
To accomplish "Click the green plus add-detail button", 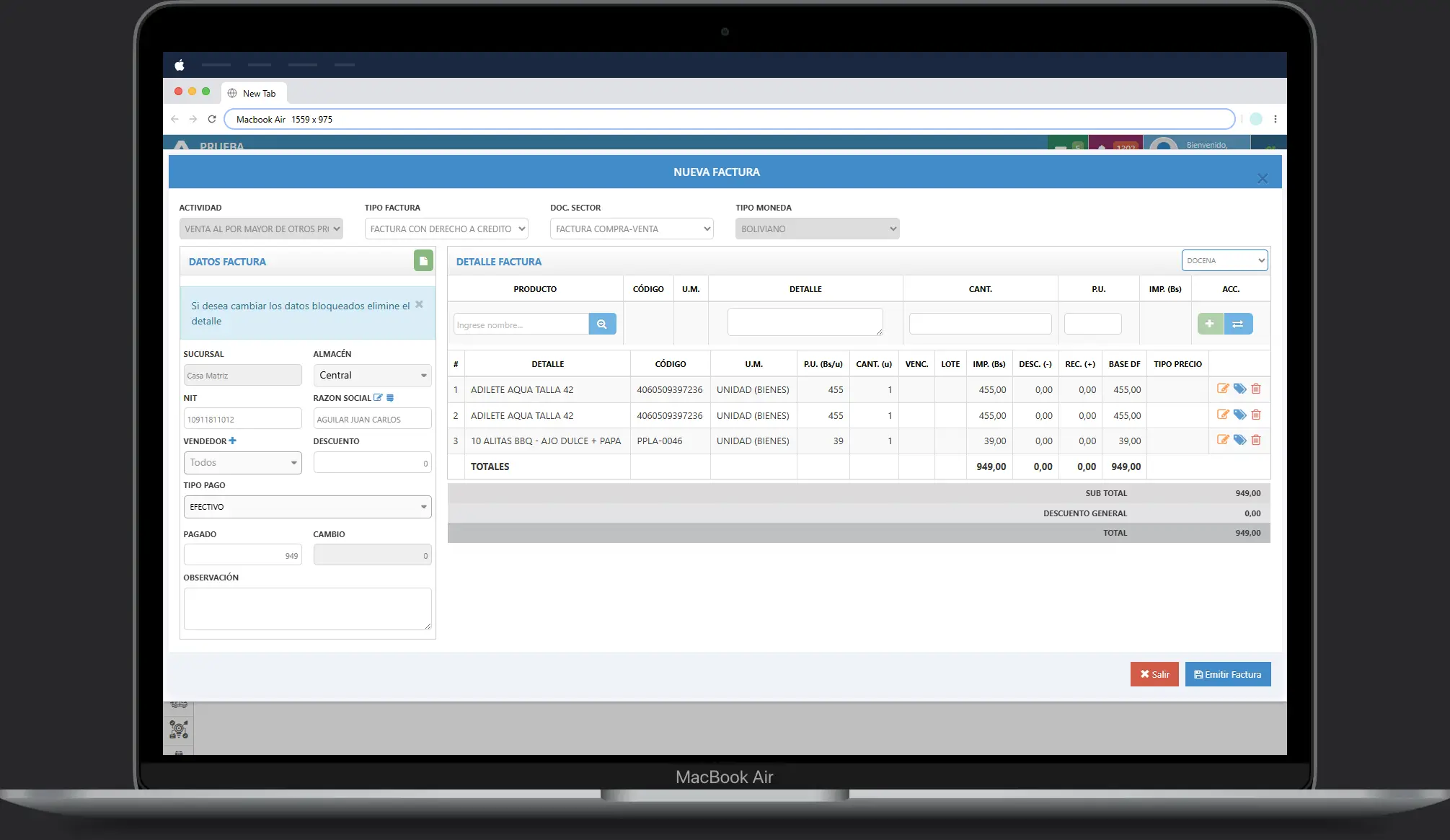I will (1210, 324).
